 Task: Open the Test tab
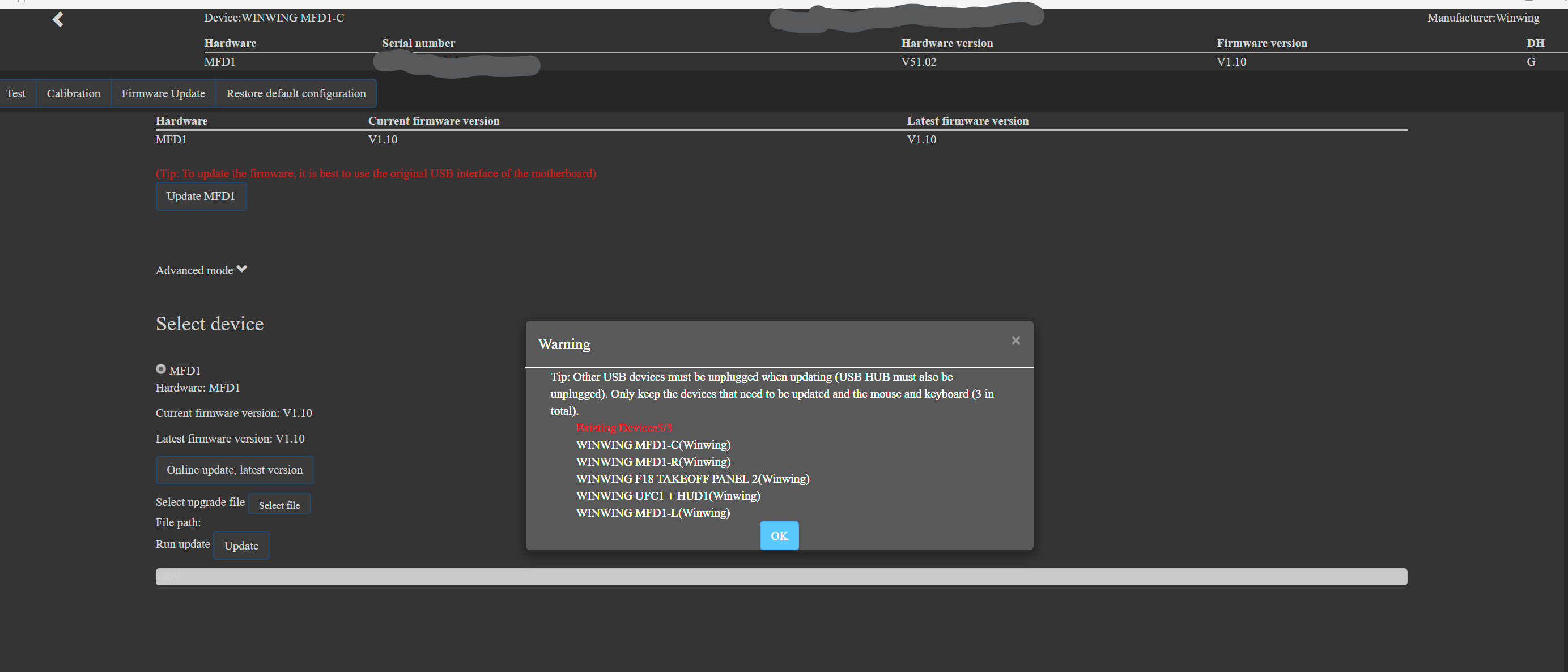[16, 93]
